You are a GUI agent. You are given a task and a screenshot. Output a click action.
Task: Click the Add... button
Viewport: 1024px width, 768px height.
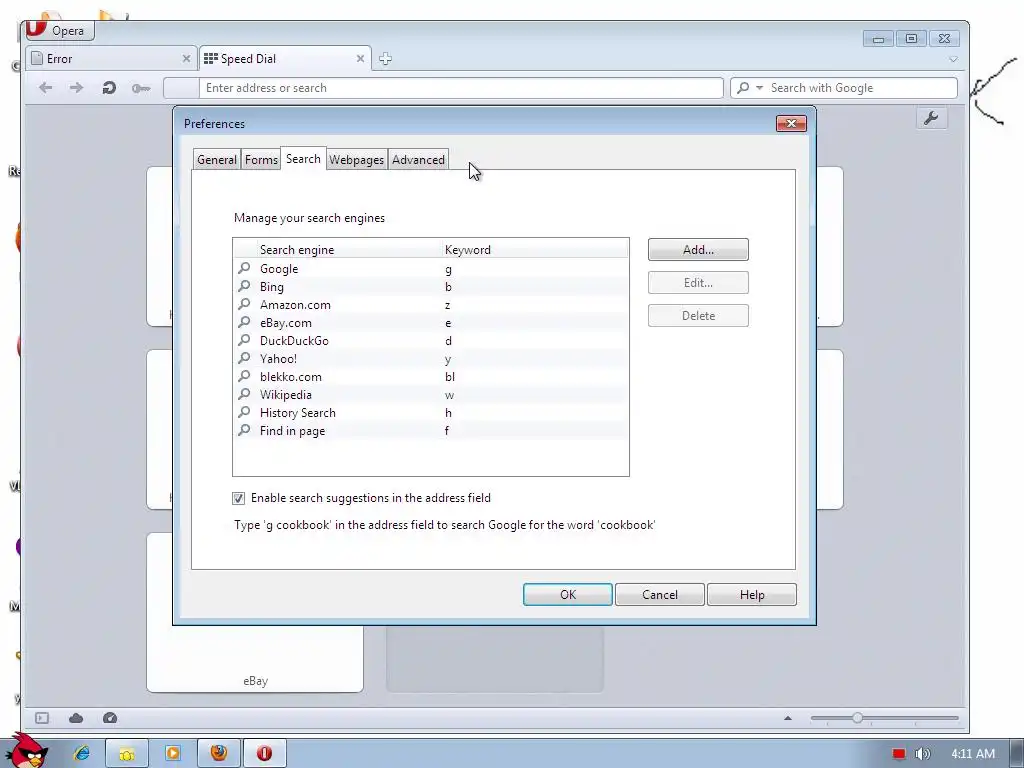(x=698, y=249)
